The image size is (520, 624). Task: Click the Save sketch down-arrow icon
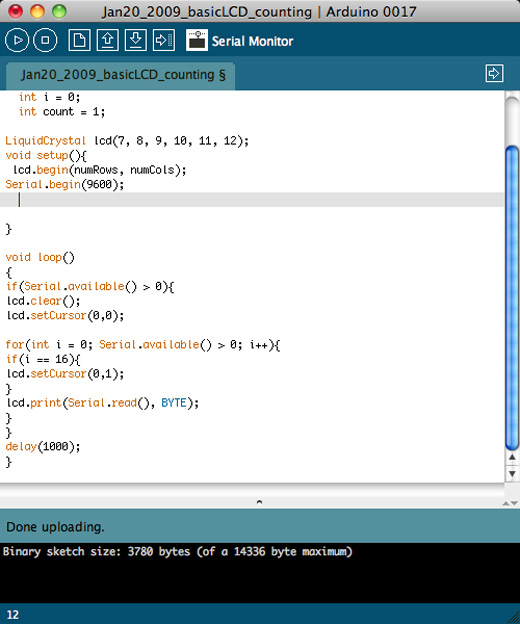point(136,40)
